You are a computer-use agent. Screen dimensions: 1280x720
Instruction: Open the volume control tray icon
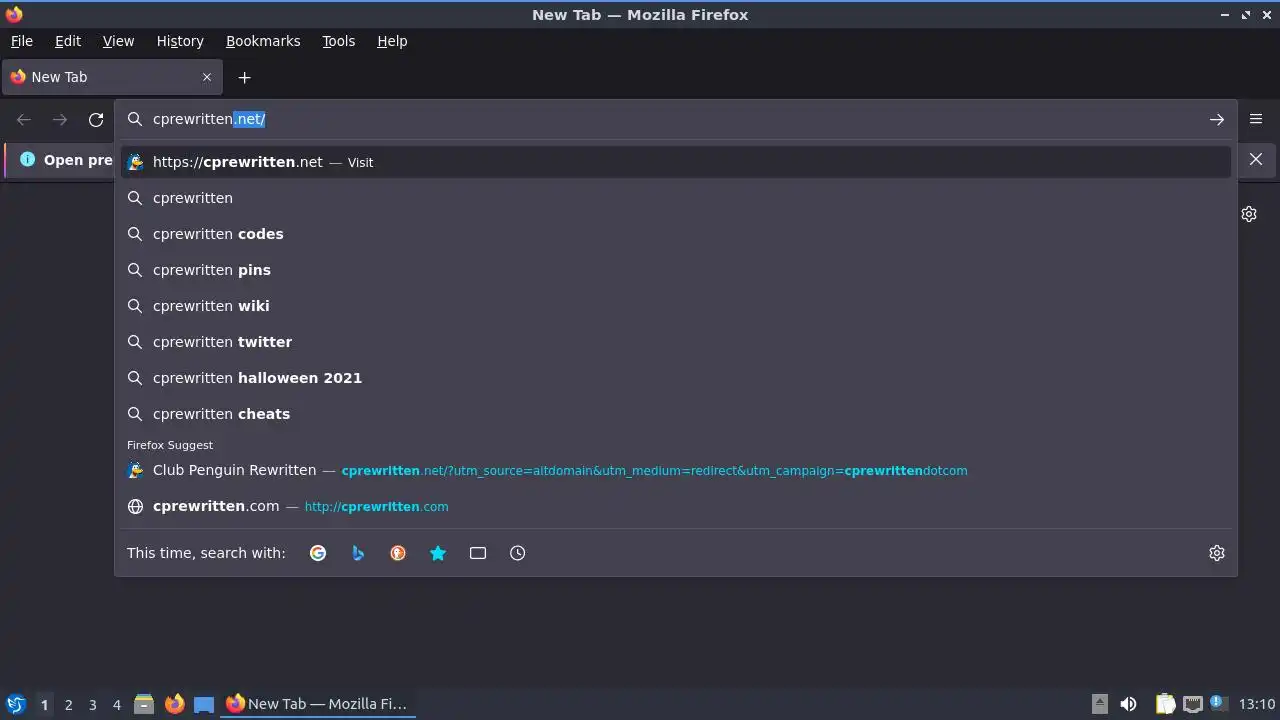coord(1128,704)
